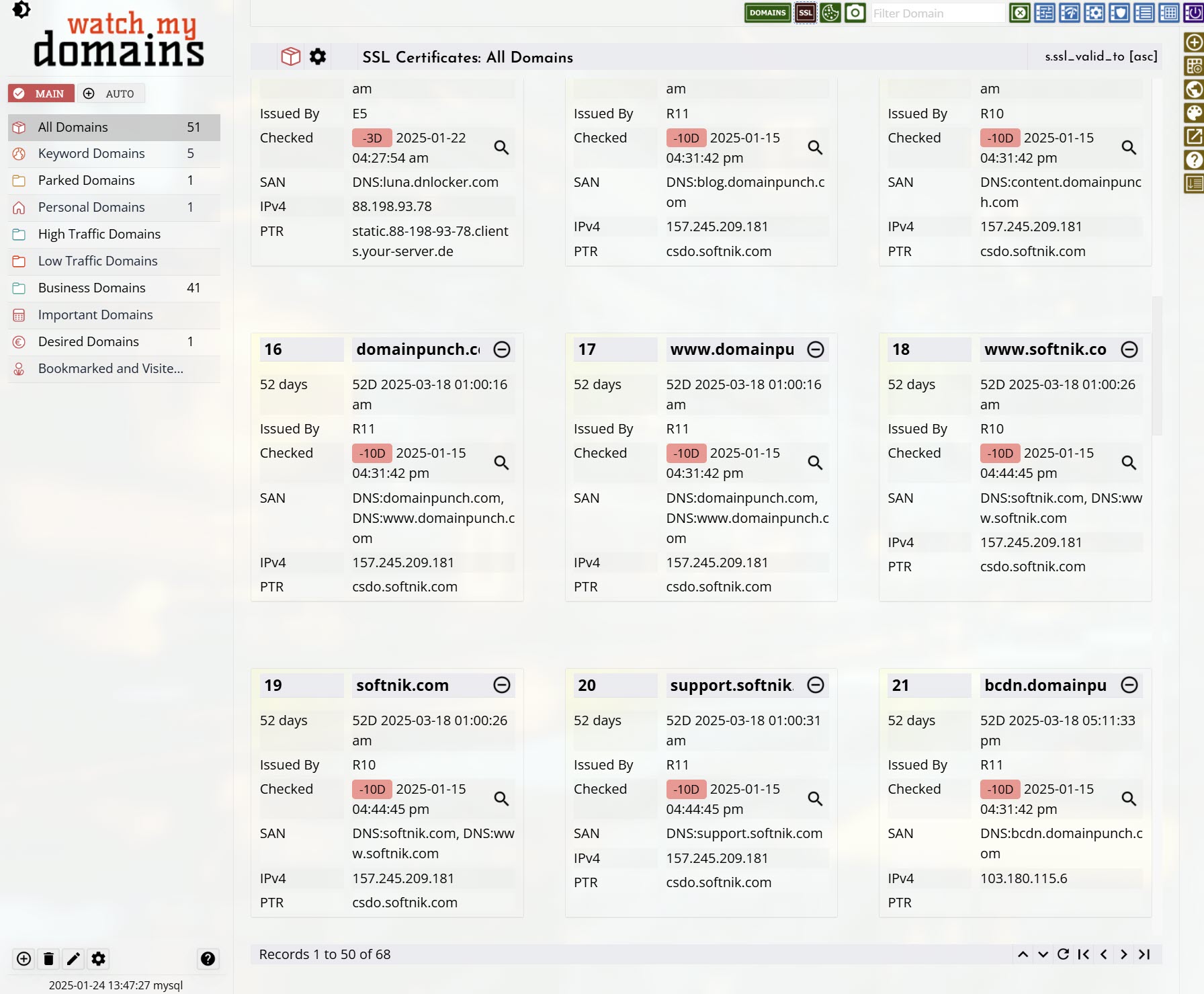This screenshot has height=994, width=1204.
Task: Click the trash delete category button
Action: [48, 959]
